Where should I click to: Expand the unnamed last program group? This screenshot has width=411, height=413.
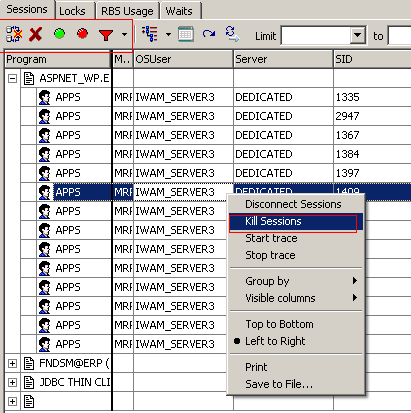click(13, 401)
